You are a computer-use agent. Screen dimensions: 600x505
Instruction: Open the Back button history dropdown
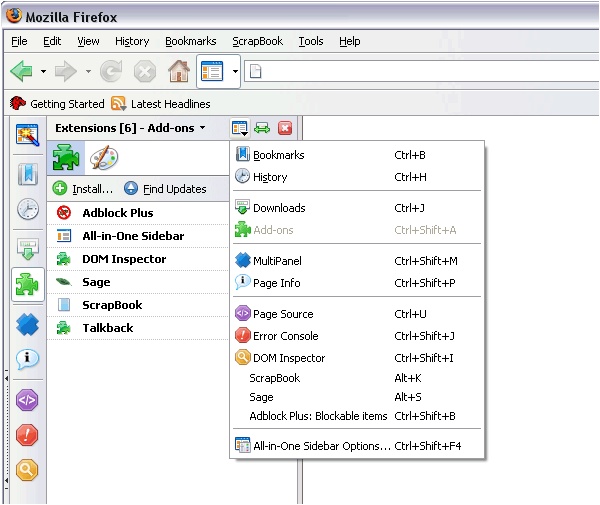click(x=43, y=71)
